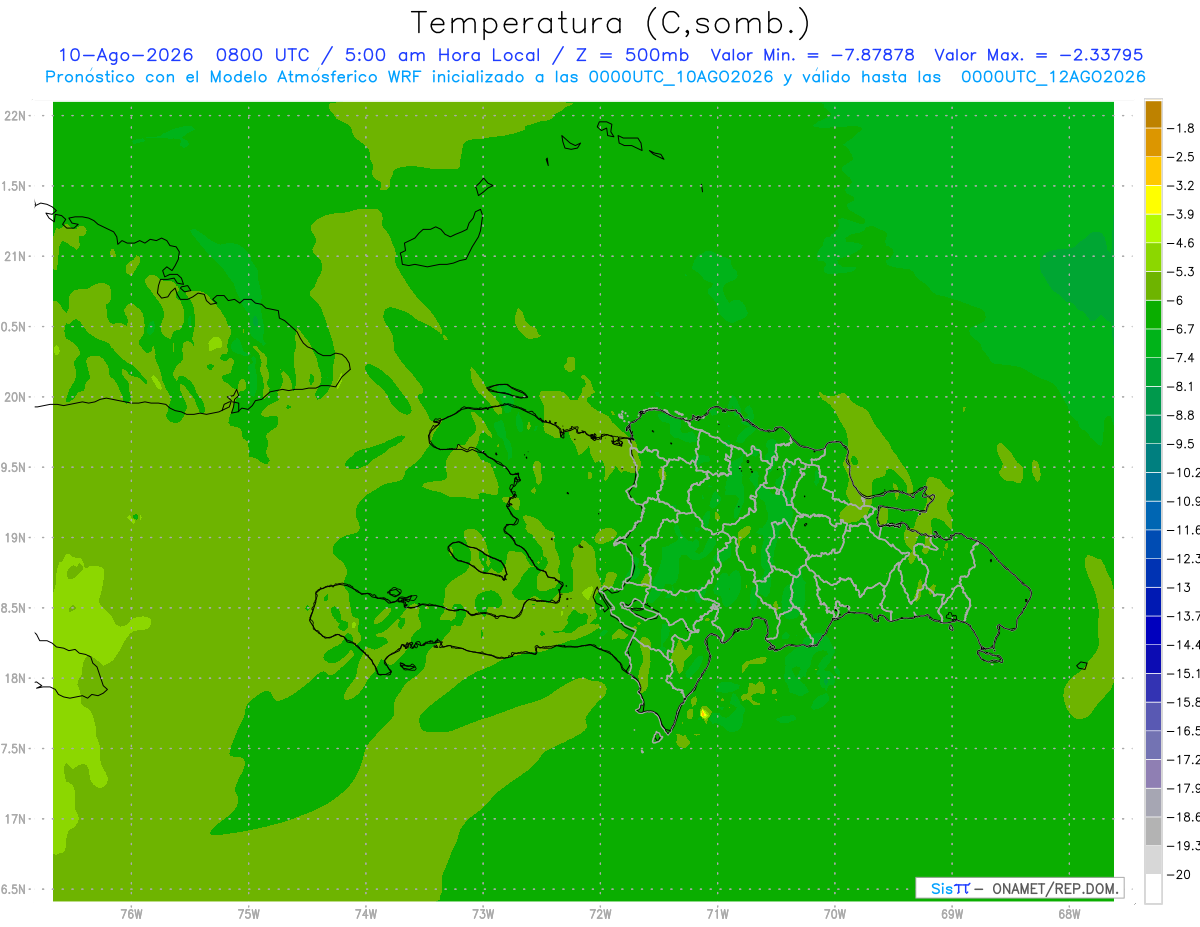This screenshot has width=1200, height=927.
Task: Click the "17N" latitude label
Action: point(16,819)
